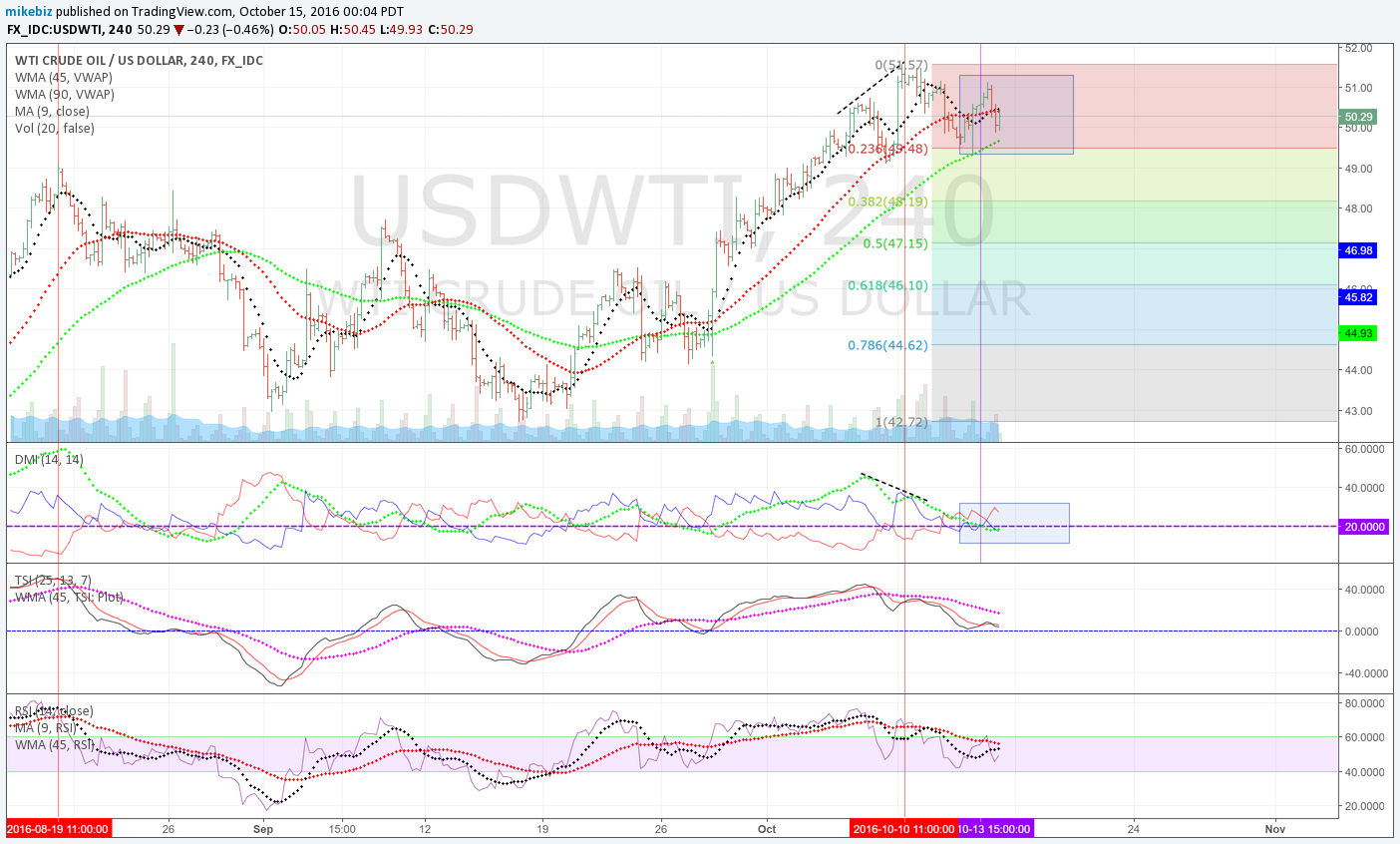Click the Sep label on time axis
The image size is (1400, 844).
(263, 829)
